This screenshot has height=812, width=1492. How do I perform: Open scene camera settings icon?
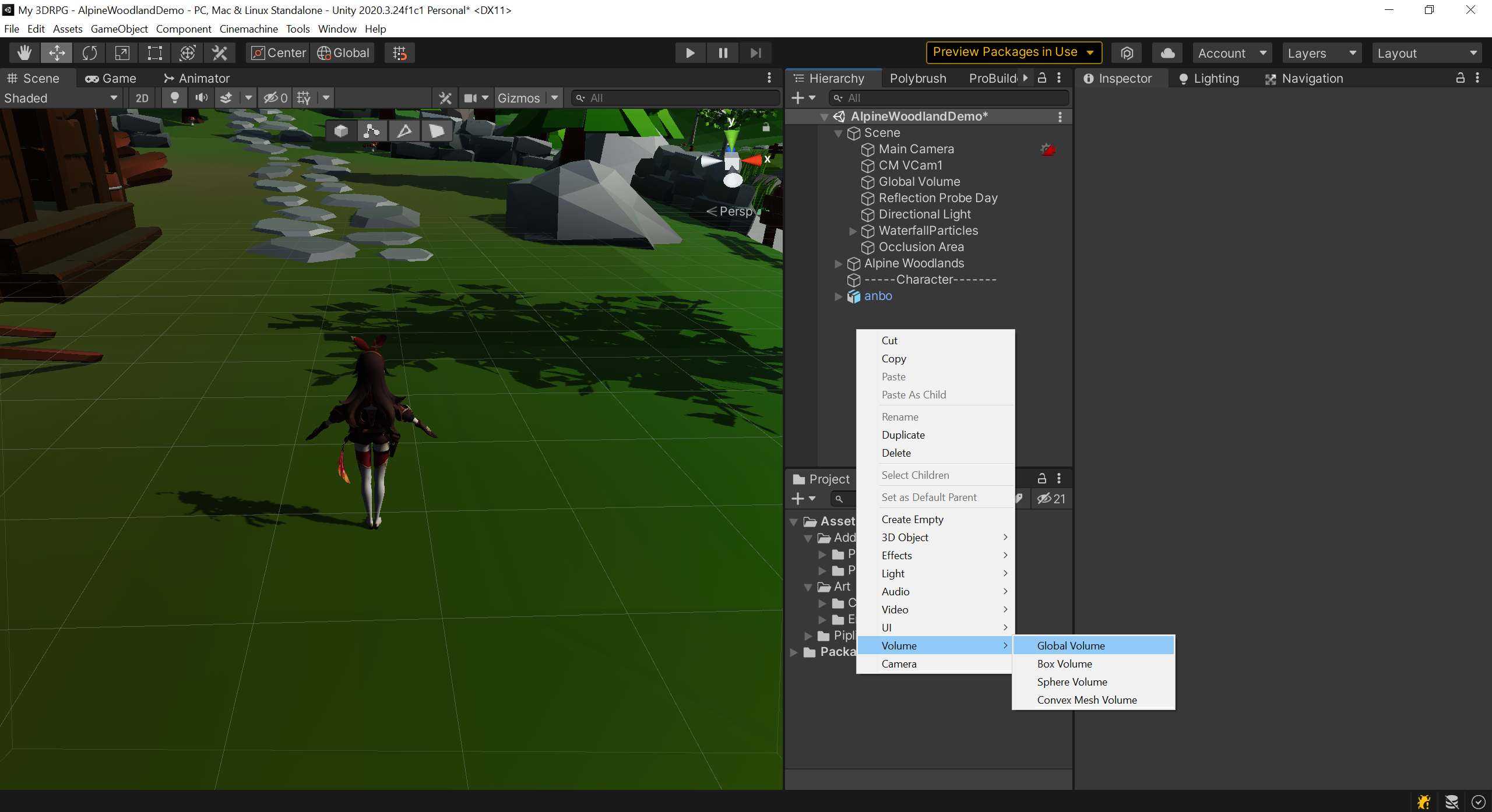point(471,98)
